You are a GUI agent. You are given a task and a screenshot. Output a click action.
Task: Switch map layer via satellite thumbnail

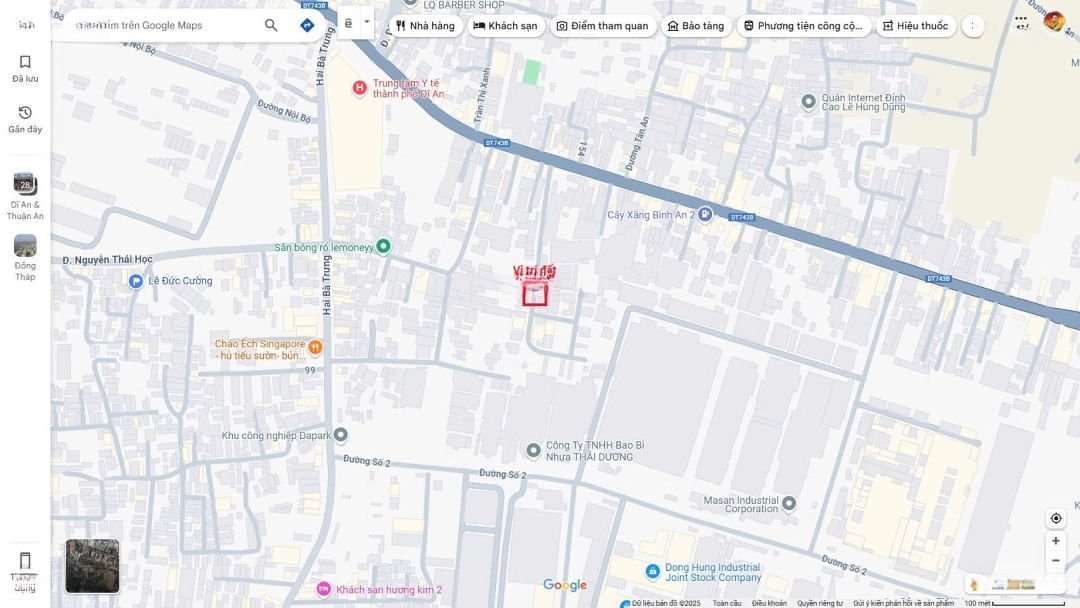(x=92, y=566)
